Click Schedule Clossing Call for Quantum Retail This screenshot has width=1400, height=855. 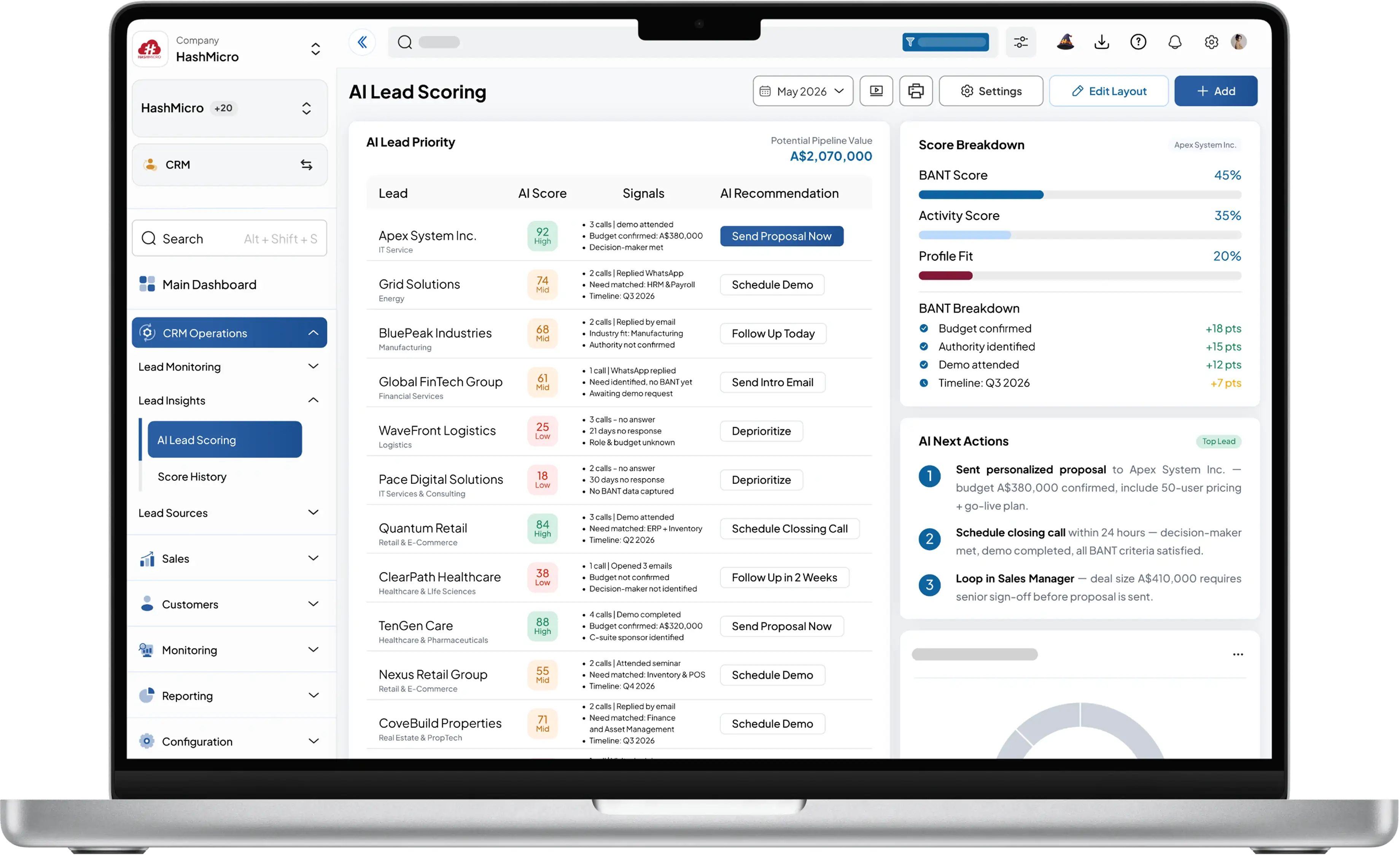790,529
